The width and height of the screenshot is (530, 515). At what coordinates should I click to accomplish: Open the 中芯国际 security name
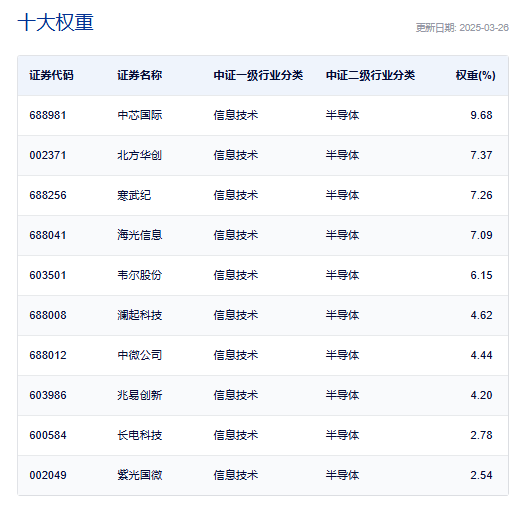pos(140,115)
